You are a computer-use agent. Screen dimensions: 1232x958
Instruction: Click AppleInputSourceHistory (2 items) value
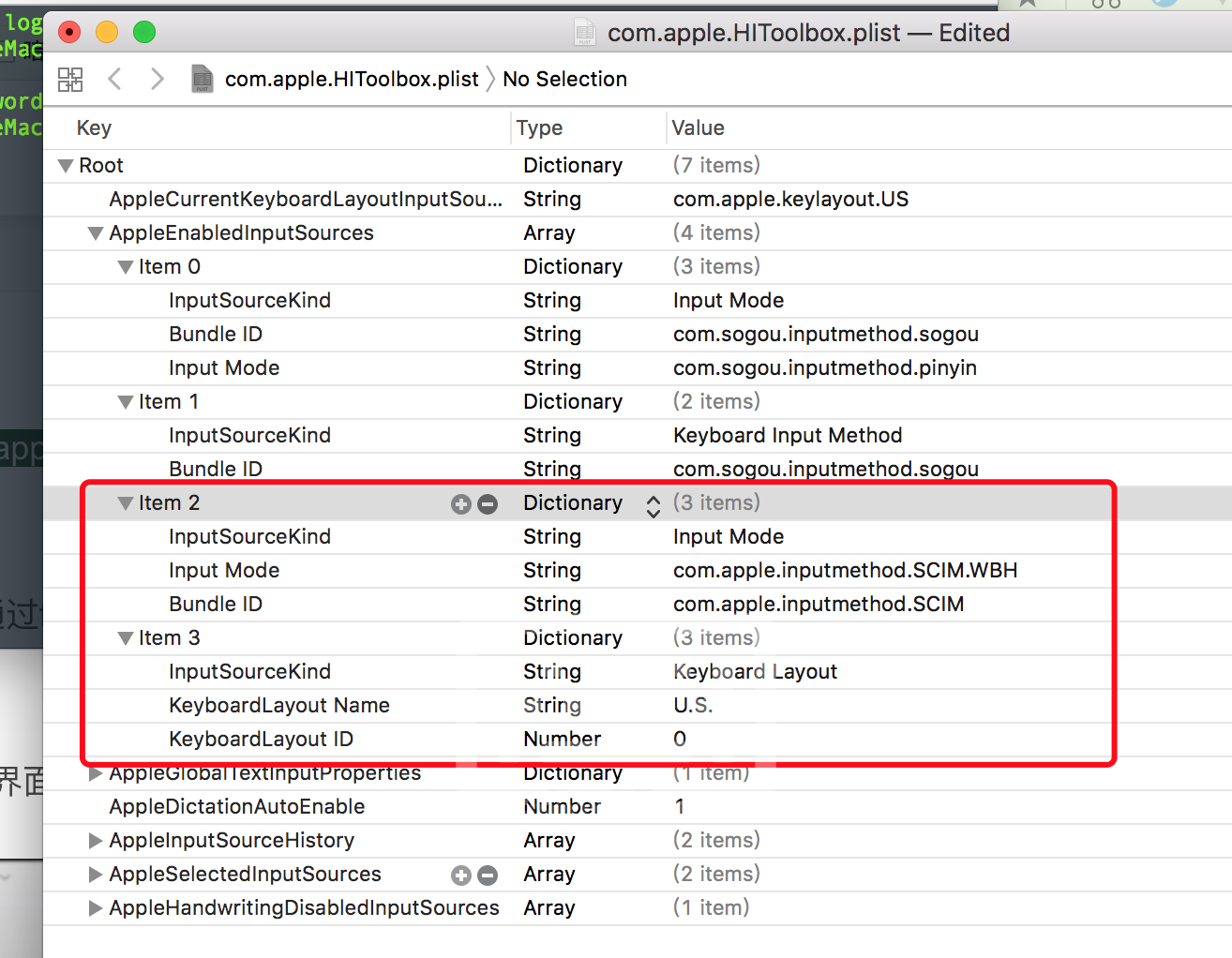[716, 840]
